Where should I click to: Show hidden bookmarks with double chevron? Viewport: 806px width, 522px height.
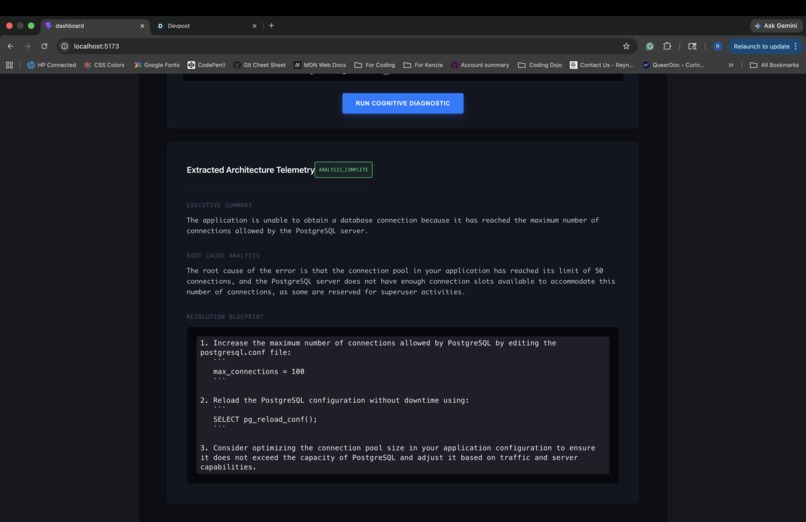click(x=730, y=65)
